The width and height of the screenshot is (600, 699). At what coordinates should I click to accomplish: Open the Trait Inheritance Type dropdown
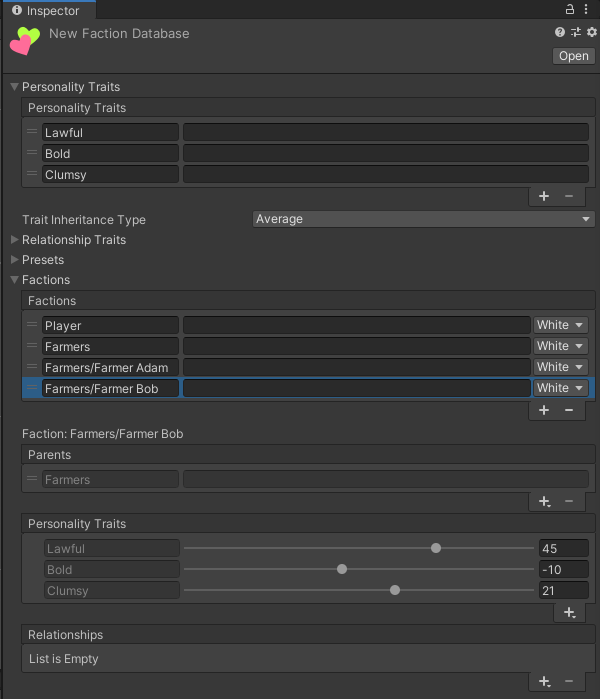(x=423, y=219)
